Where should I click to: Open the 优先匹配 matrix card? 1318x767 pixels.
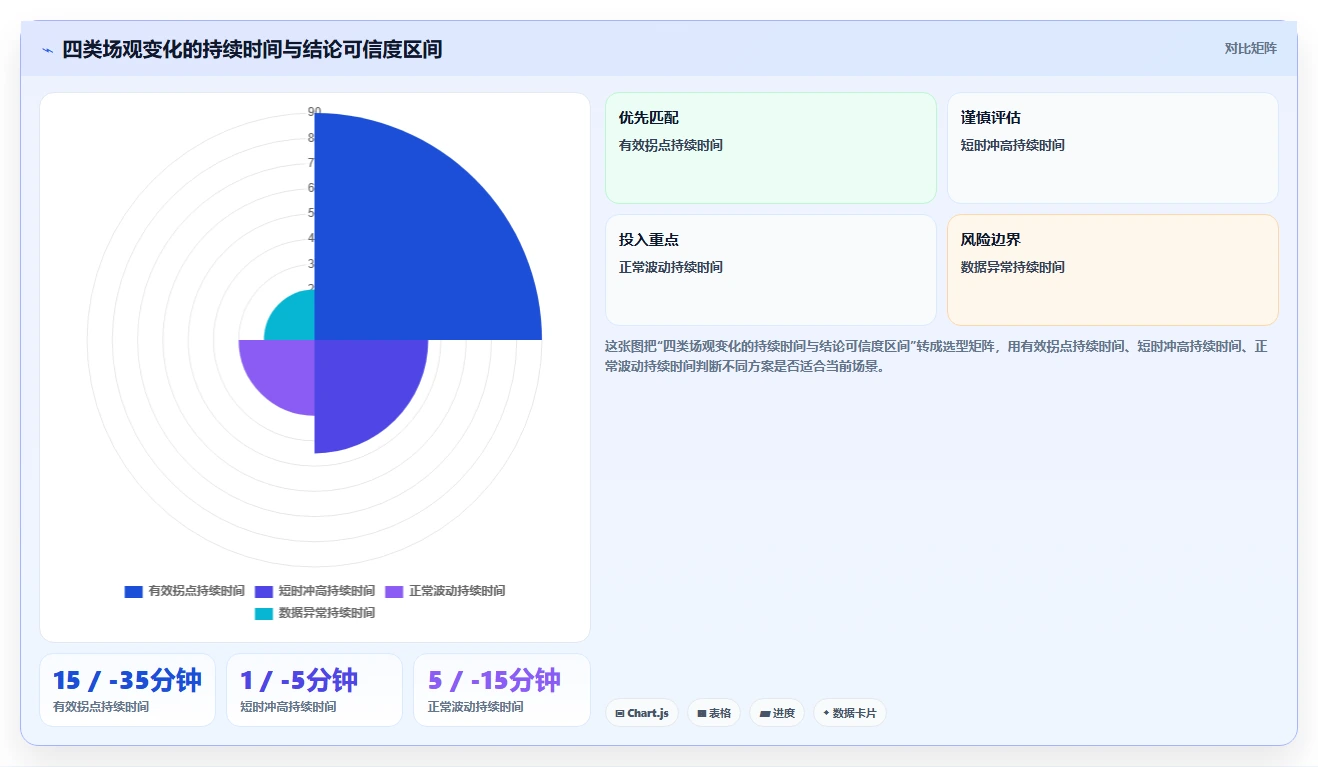tap(771, 148)
